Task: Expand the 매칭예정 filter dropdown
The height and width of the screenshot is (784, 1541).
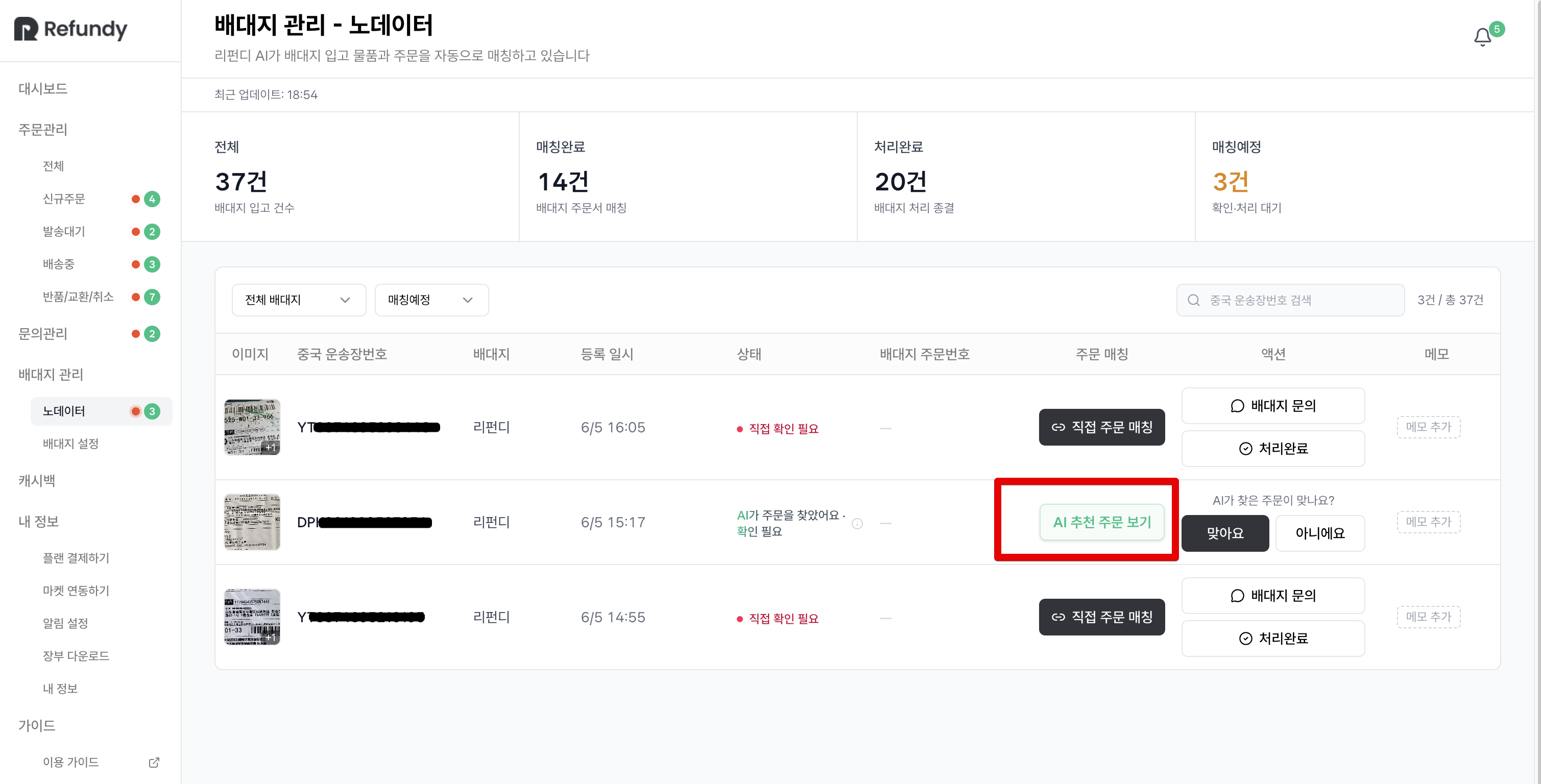Action: [x=431, y=300]
